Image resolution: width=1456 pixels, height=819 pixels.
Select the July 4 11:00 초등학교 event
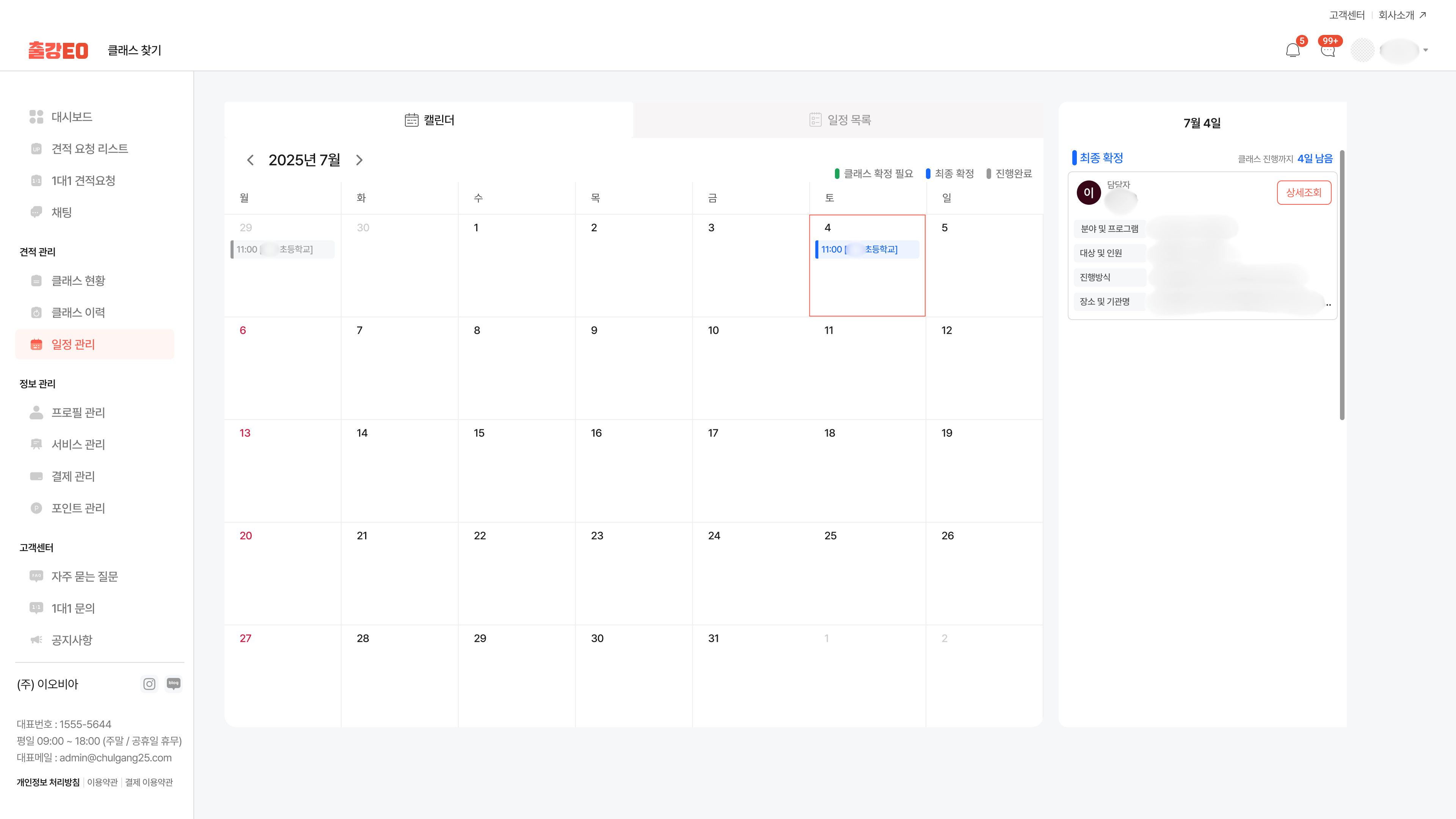867,249
